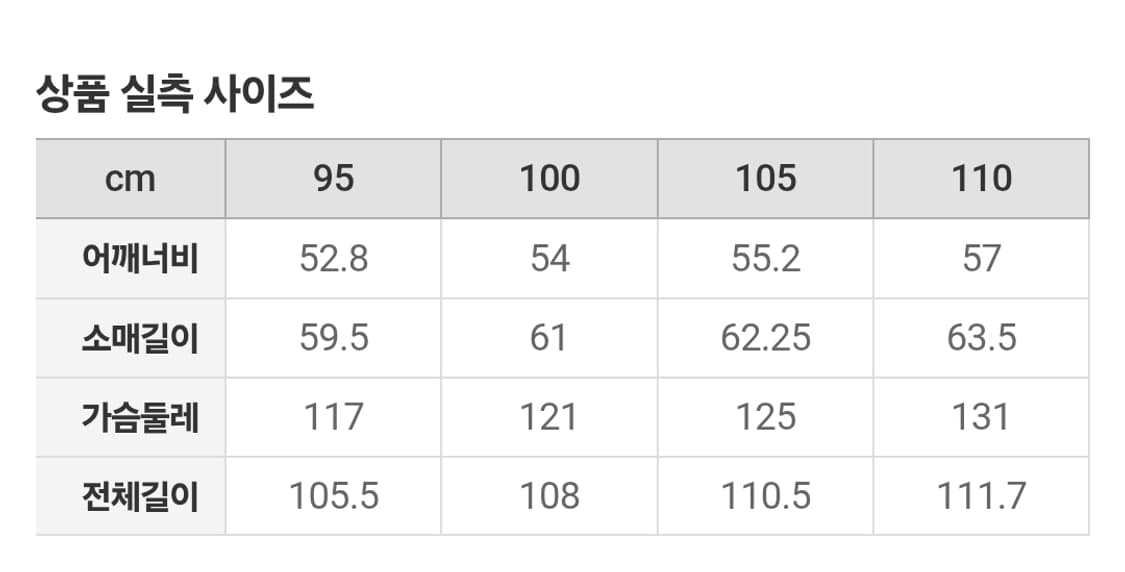Select the 105.5 total length cell
1125x572 pixels.
(x=334, y=496)
